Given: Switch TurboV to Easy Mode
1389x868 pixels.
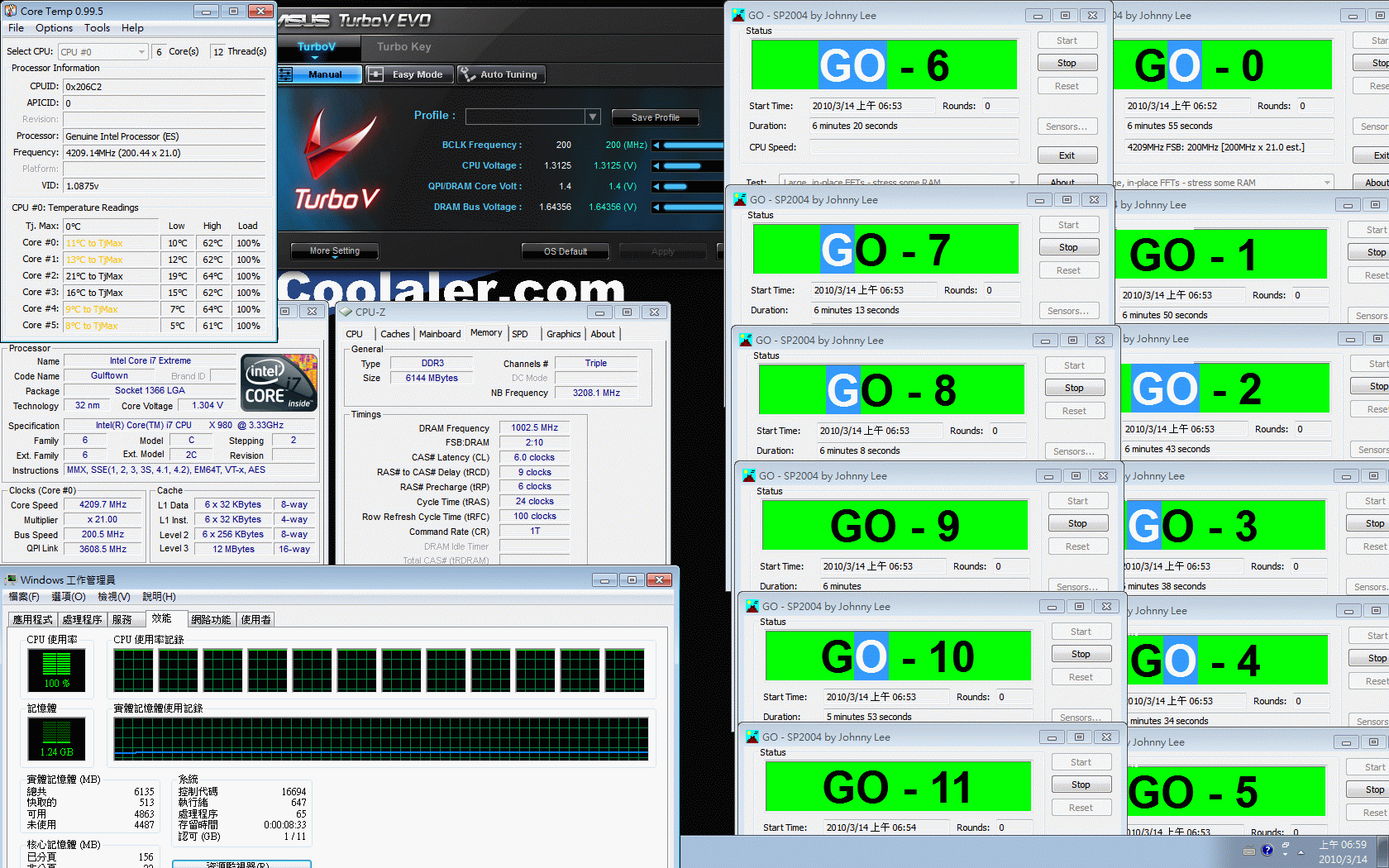Looking at the screenshot, I should tap(409, 74).
